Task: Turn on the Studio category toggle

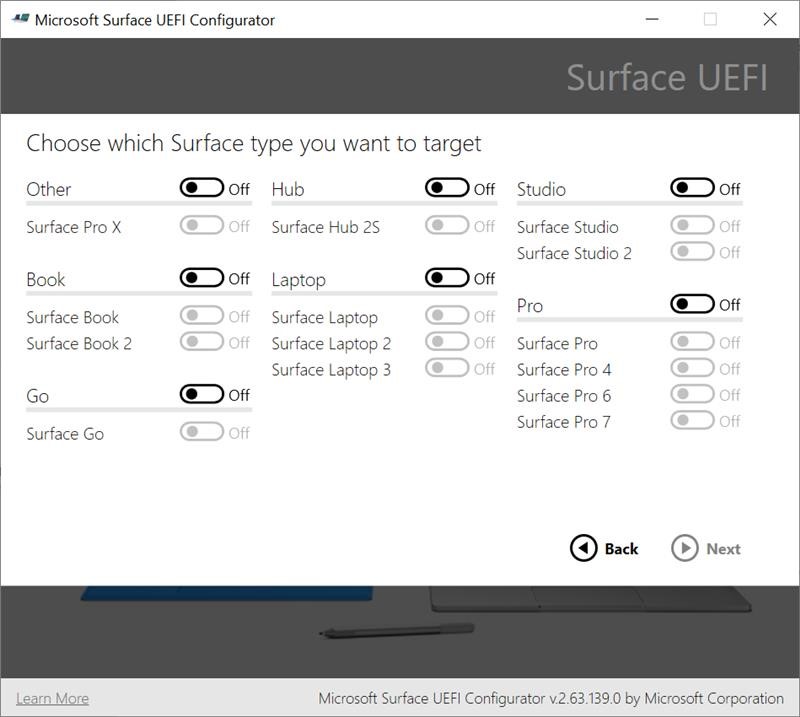Action: pos(692,188)
